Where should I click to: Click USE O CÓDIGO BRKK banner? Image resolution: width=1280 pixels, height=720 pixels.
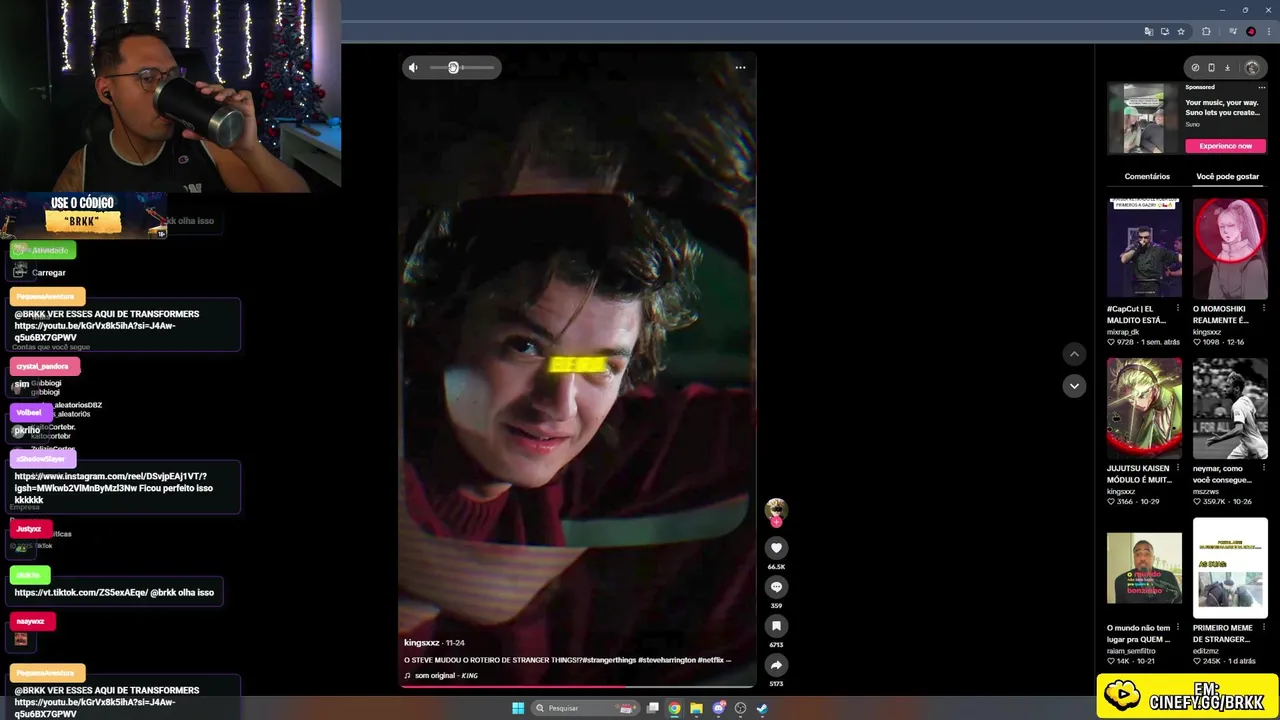(x=82, y=214)
